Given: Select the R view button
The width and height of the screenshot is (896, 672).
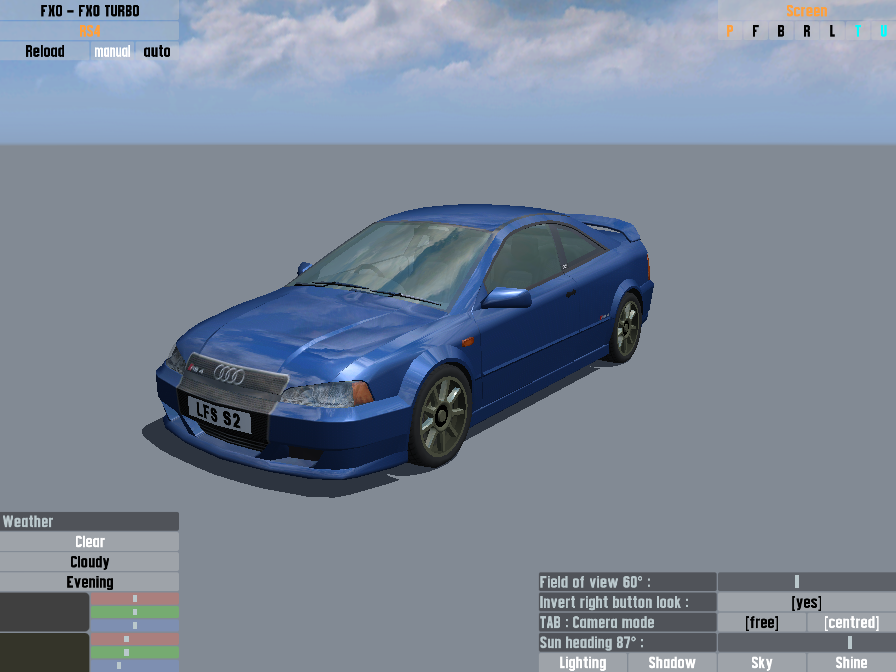Looking at the screenshot, I should [806, 31].
